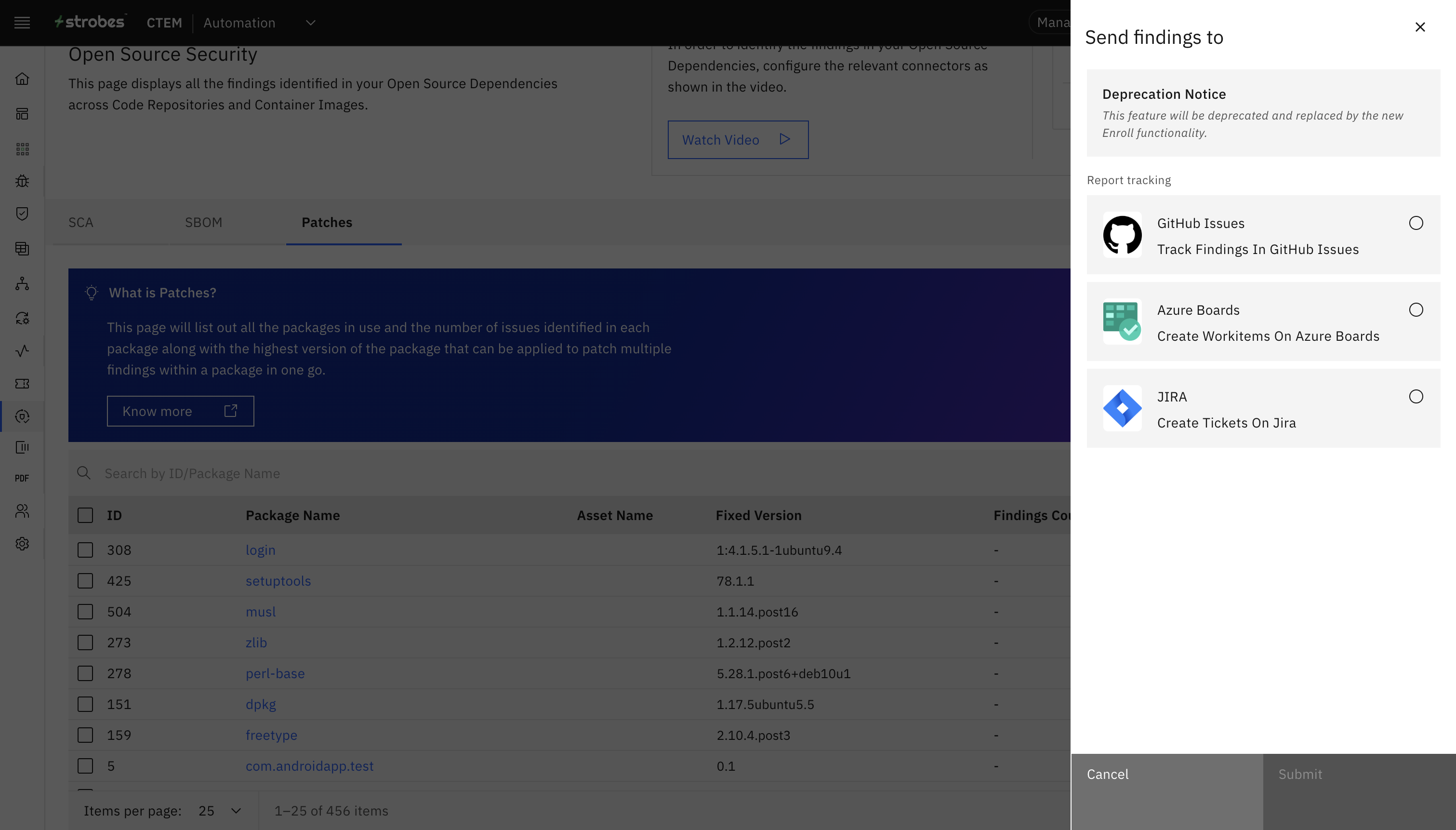Screen dimensions: 1456x830
Task: Click the users icon in sidebar
Action: tap(22, 511)
